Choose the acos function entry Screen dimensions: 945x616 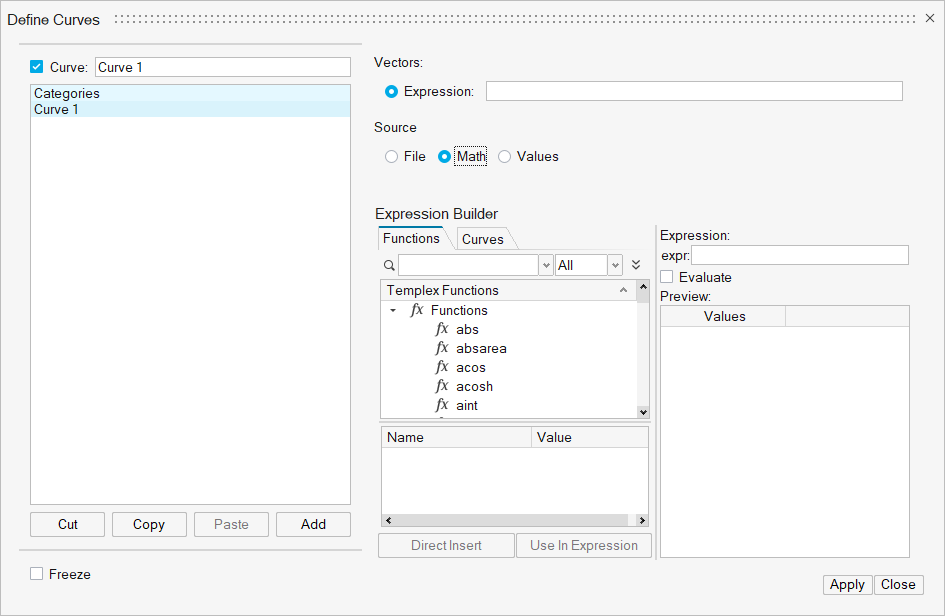click(470, 367)
